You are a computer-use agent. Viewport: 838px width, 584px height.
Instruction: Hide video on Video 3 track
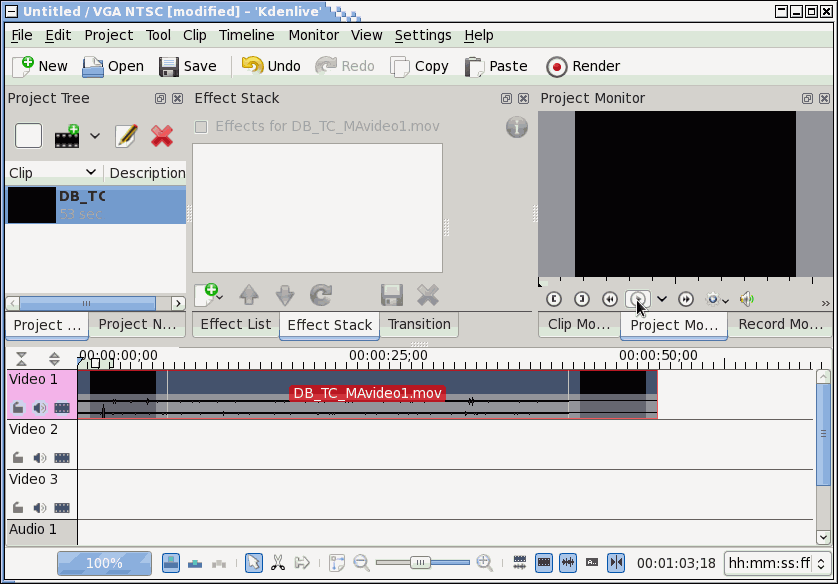click(62, 508)
